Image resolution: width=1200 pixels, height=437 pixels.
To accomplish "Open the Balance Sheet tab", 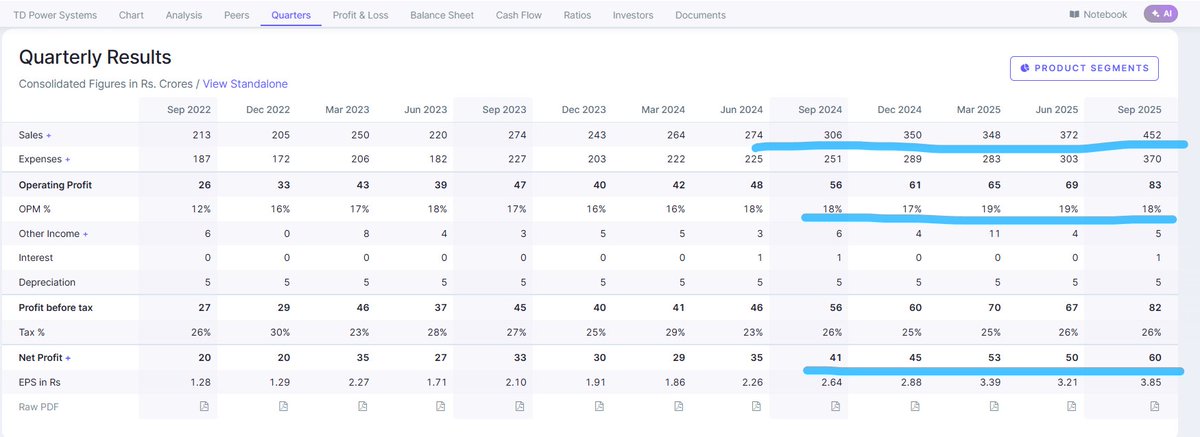I will click(440, 15).
